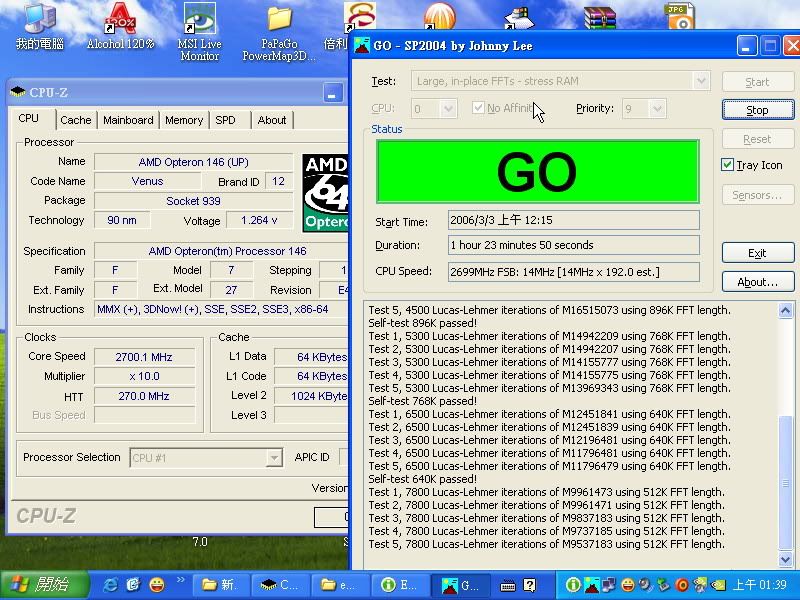Image resolution: width=800 pixels, height=600 pixels.
Task: Click the orange circular tray icon
Action: coord(682,585)
